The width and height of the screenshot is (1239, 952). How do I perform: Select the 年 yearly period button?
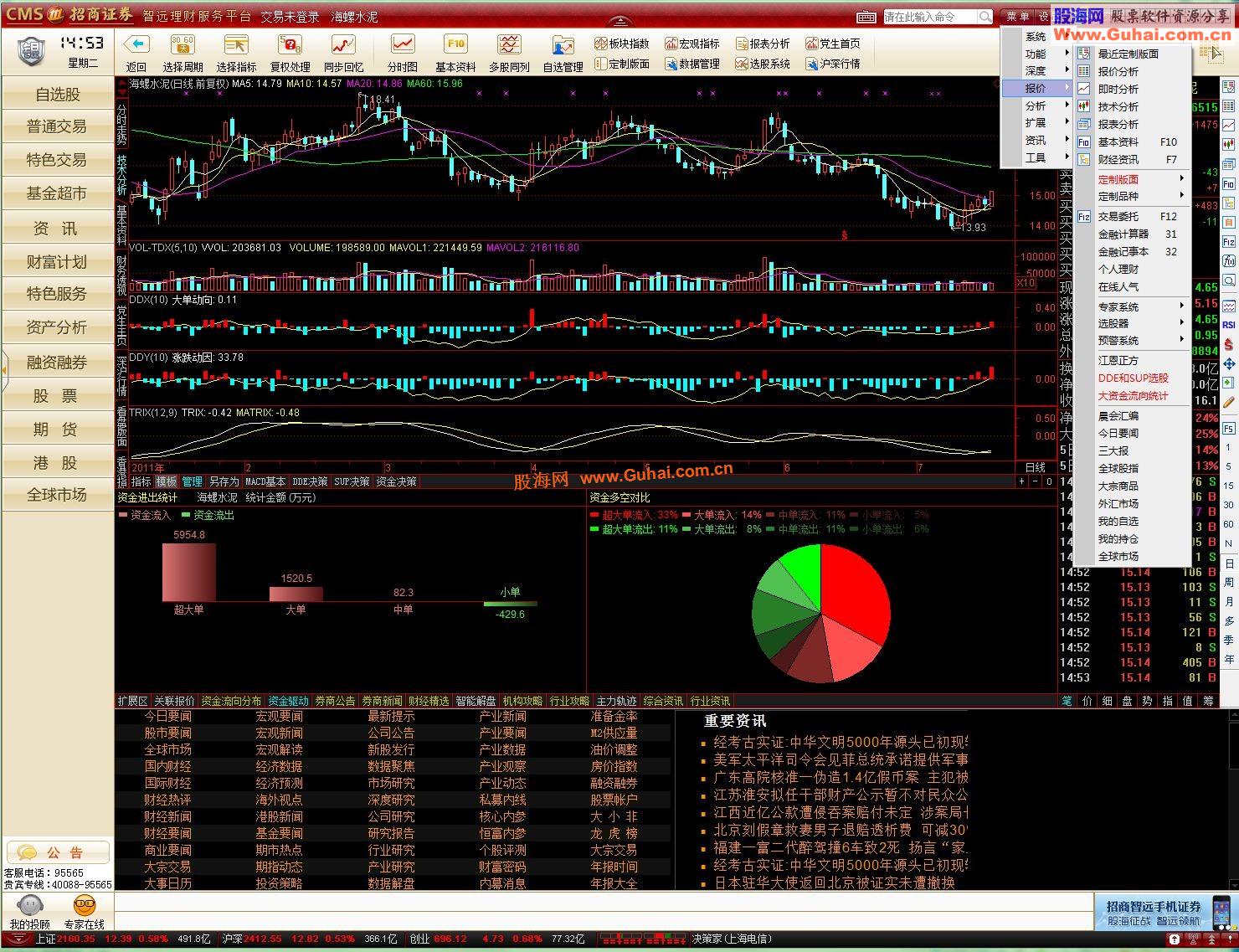tap(1229, 659)
